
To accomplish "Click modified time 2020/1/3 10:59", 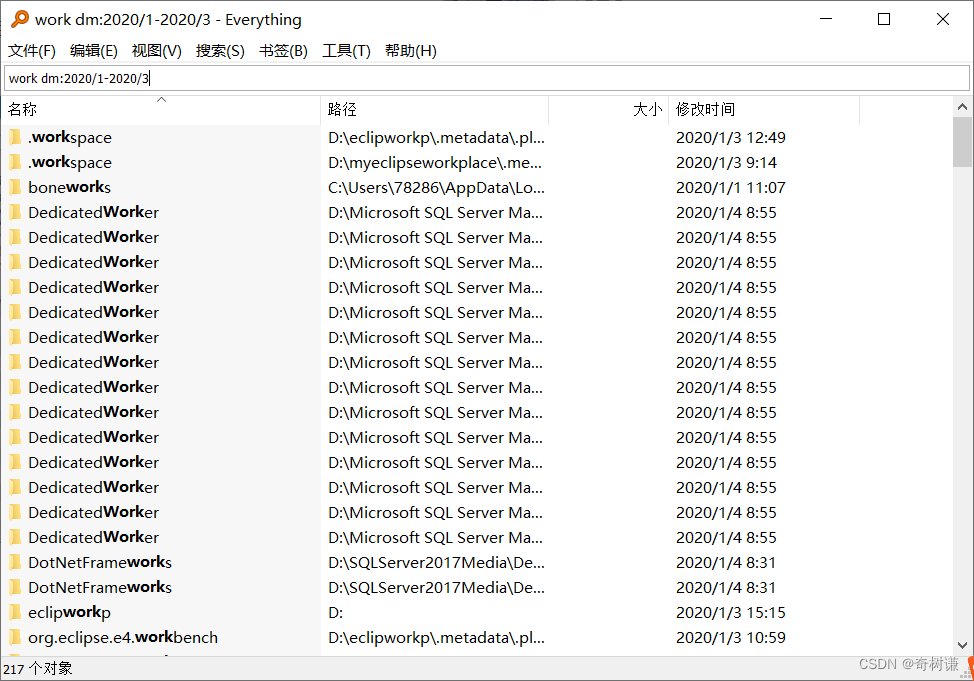I will pyautogui.click(x=730, y=638).
